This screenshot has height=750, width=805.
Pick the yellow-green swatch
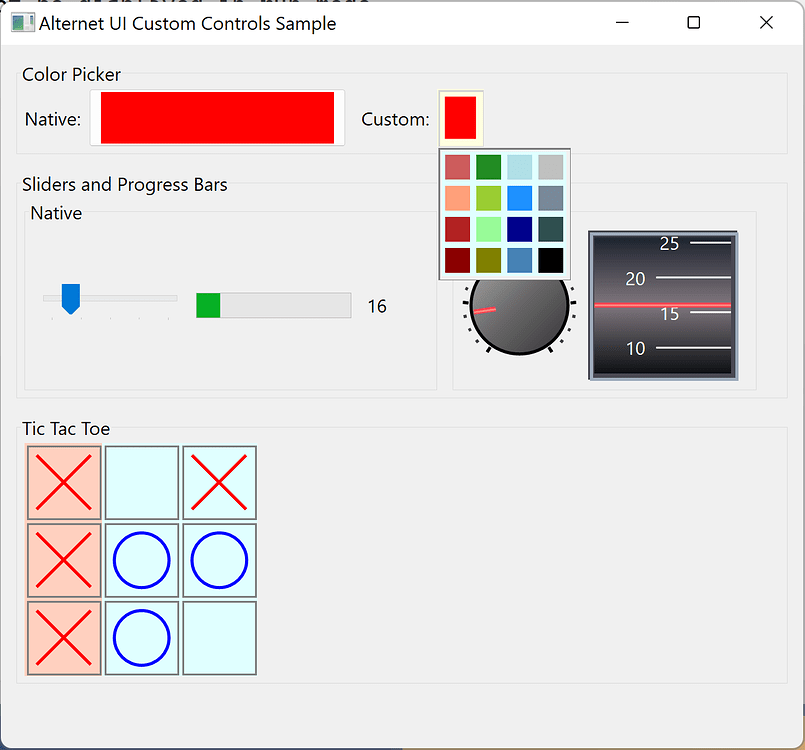(488, 198)
